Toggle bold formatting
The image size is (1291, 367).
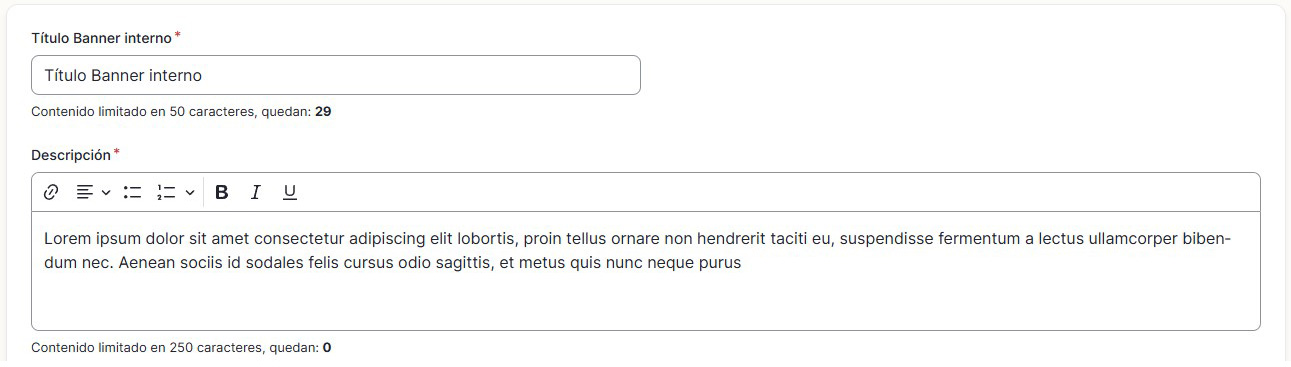tap(222, 192)
